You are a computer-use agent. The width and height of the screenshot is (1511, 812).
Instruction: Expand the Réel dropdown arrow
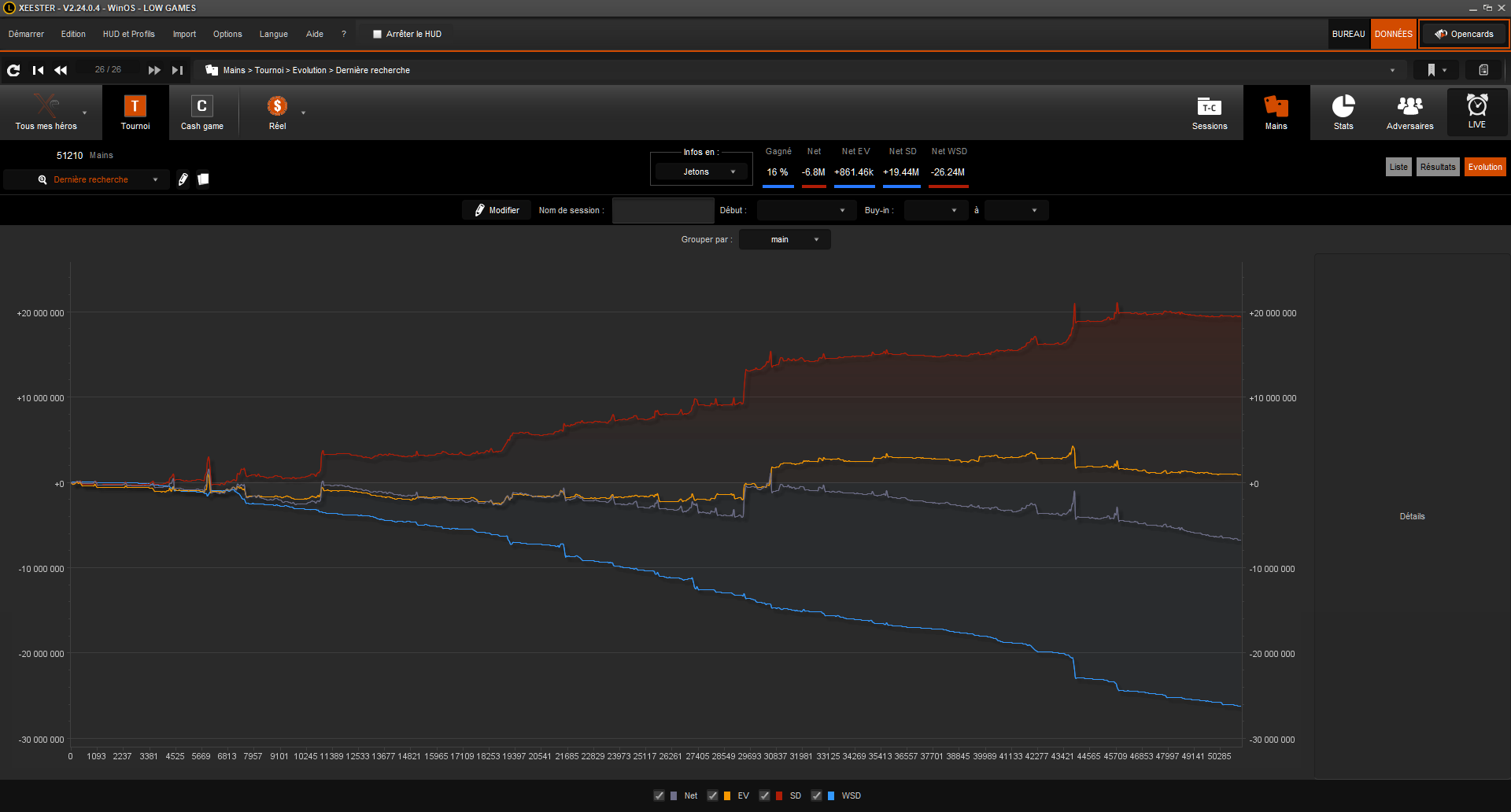303,113
